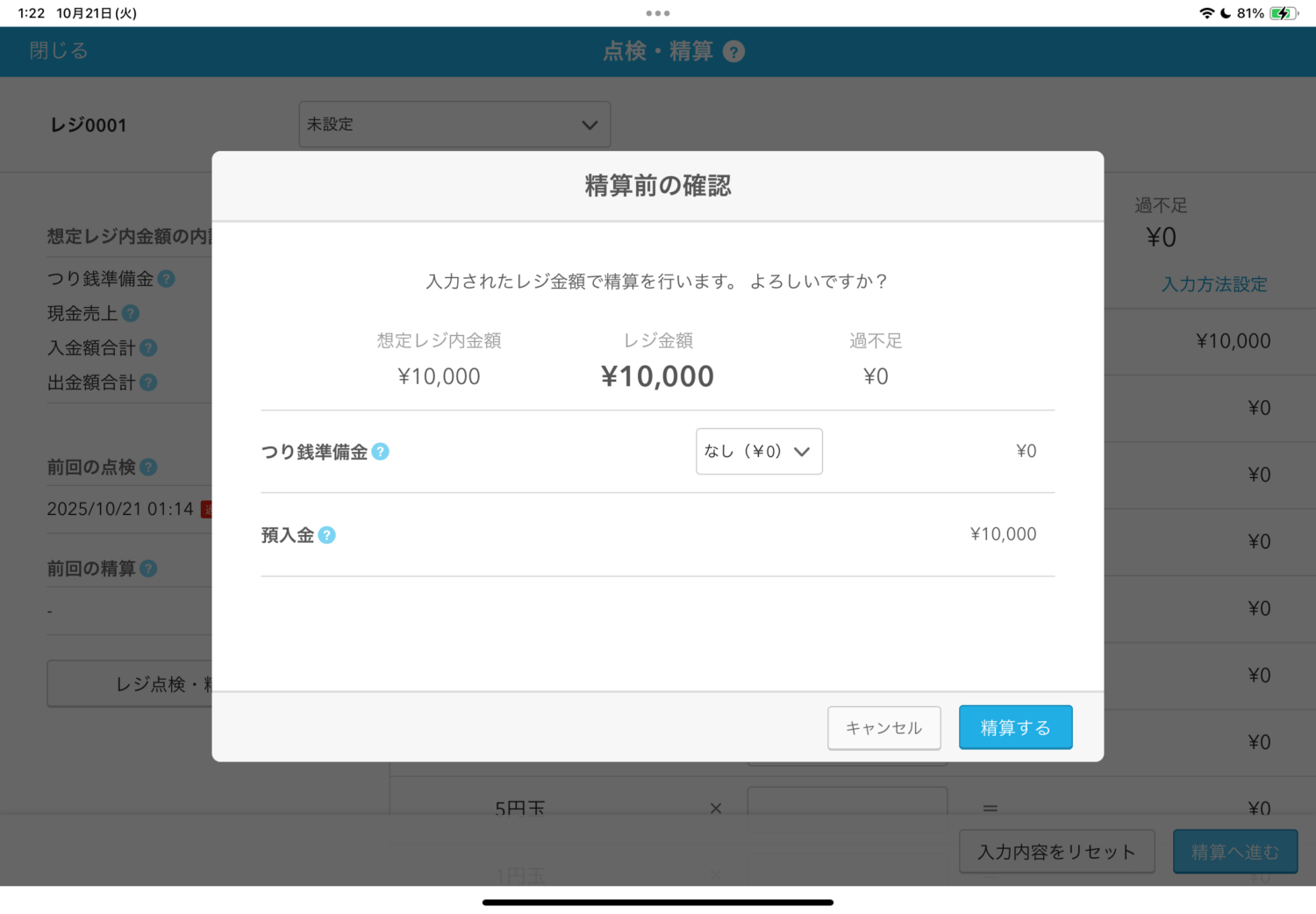Click the キャンセル button
Screen dimensions: 1316x914
tap(883, 728)
